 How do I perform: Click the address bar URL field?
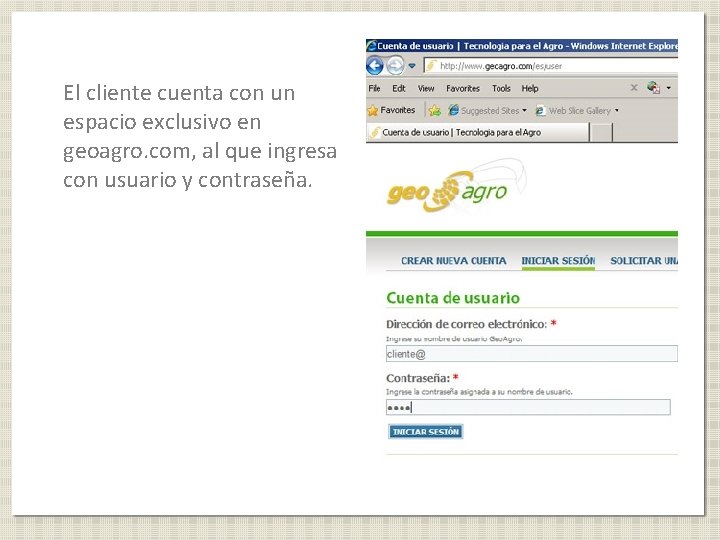coord(550,66)
